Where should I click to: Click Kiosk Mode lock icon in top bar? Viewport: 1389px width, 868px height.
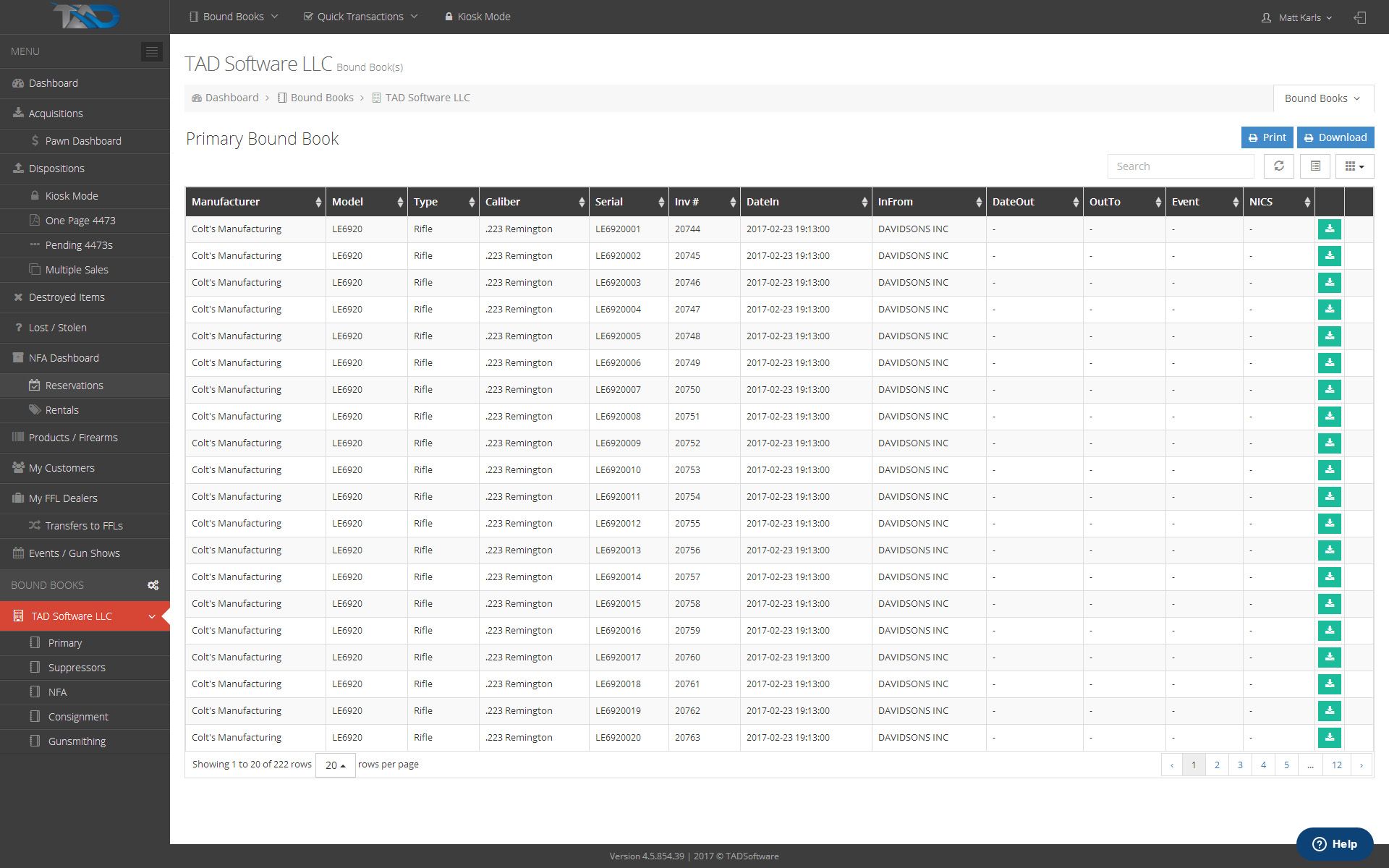click(449, 17)
